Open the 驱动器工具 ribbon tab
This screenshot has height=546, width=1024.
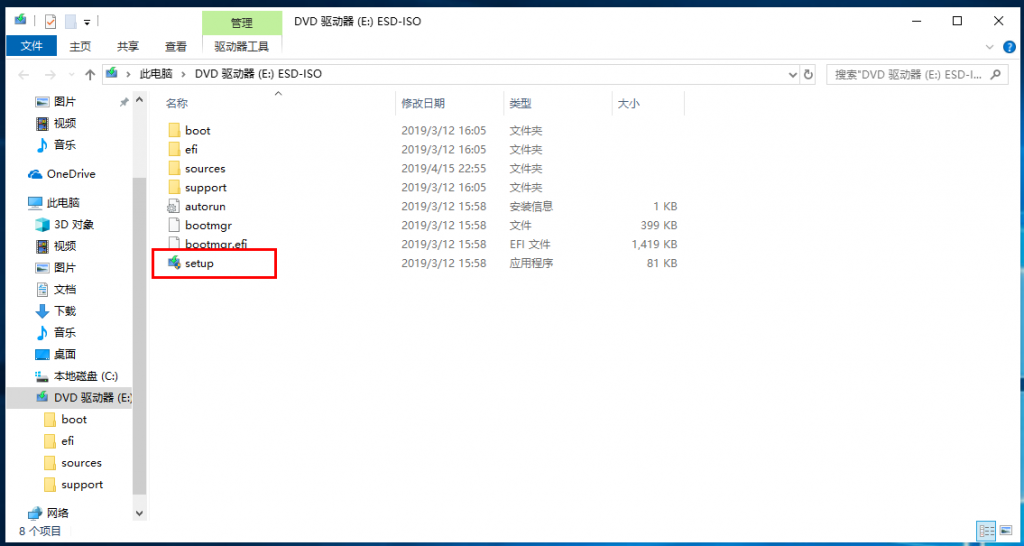coord(242,46)
